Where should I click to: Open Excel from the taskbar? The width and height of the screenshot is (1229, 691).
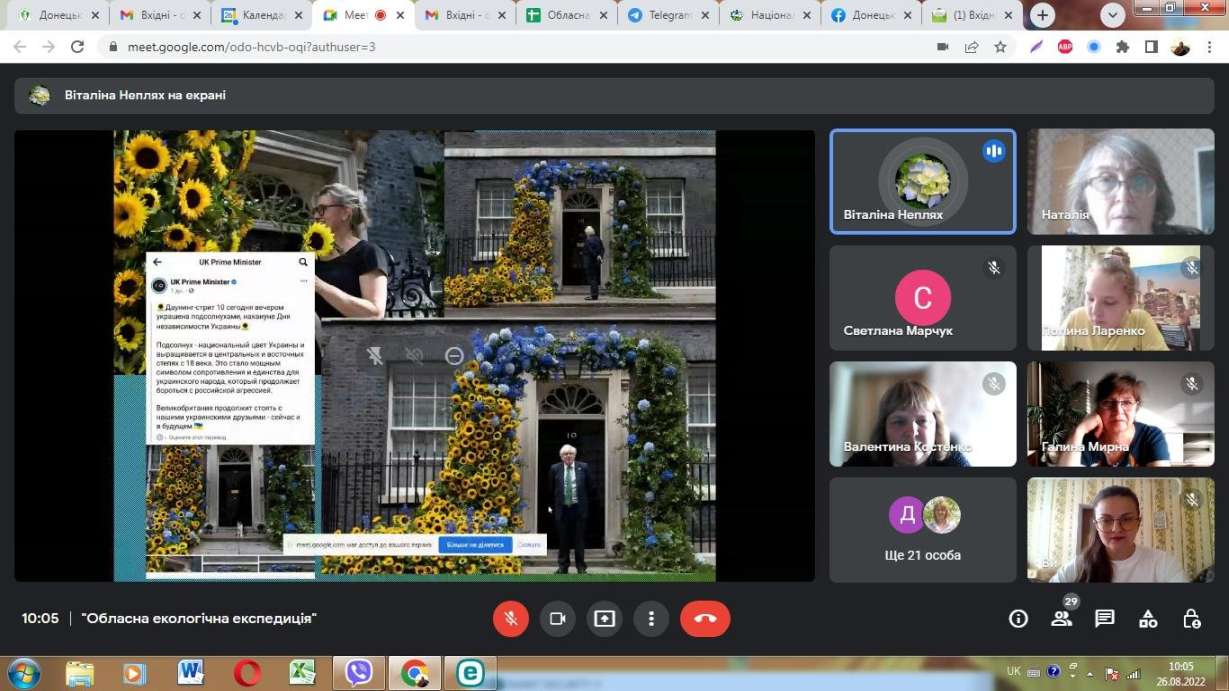[303, 674]
